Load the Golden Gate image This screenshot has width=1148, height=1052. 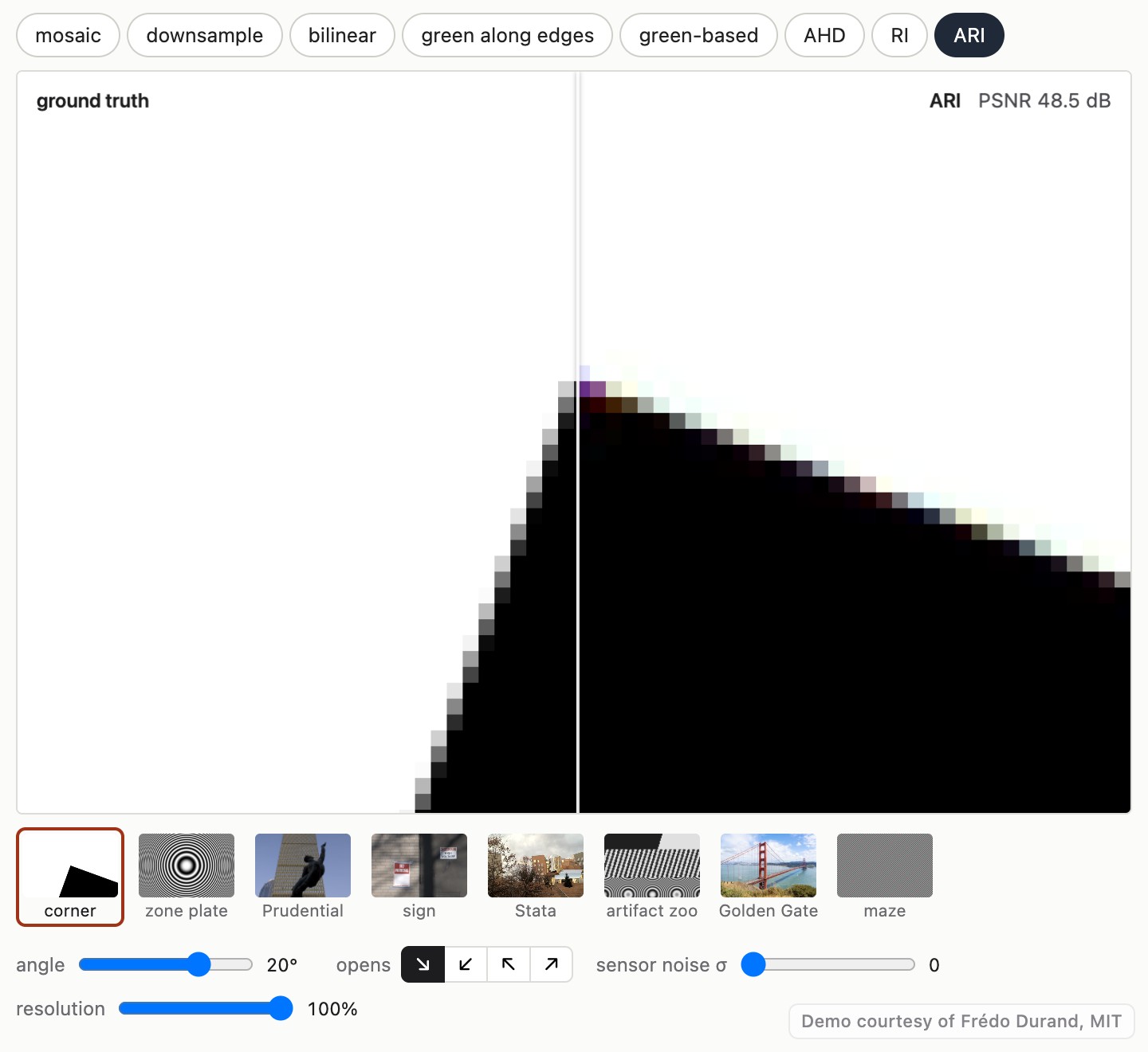point(769,877)
